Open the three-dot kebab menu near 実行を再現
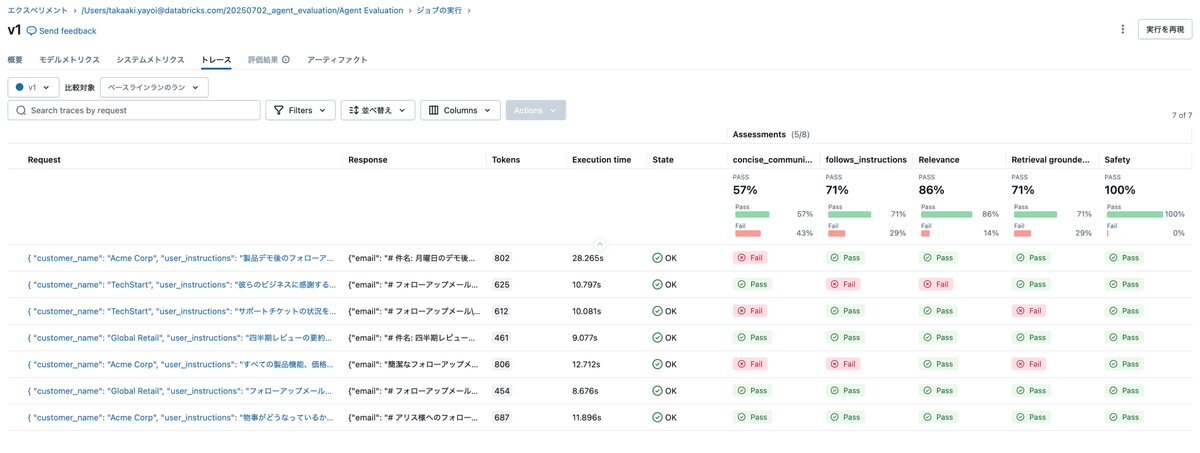The height and width of the screenshot is (453, 1200). pyautogui.click(x=1123, y=30)
